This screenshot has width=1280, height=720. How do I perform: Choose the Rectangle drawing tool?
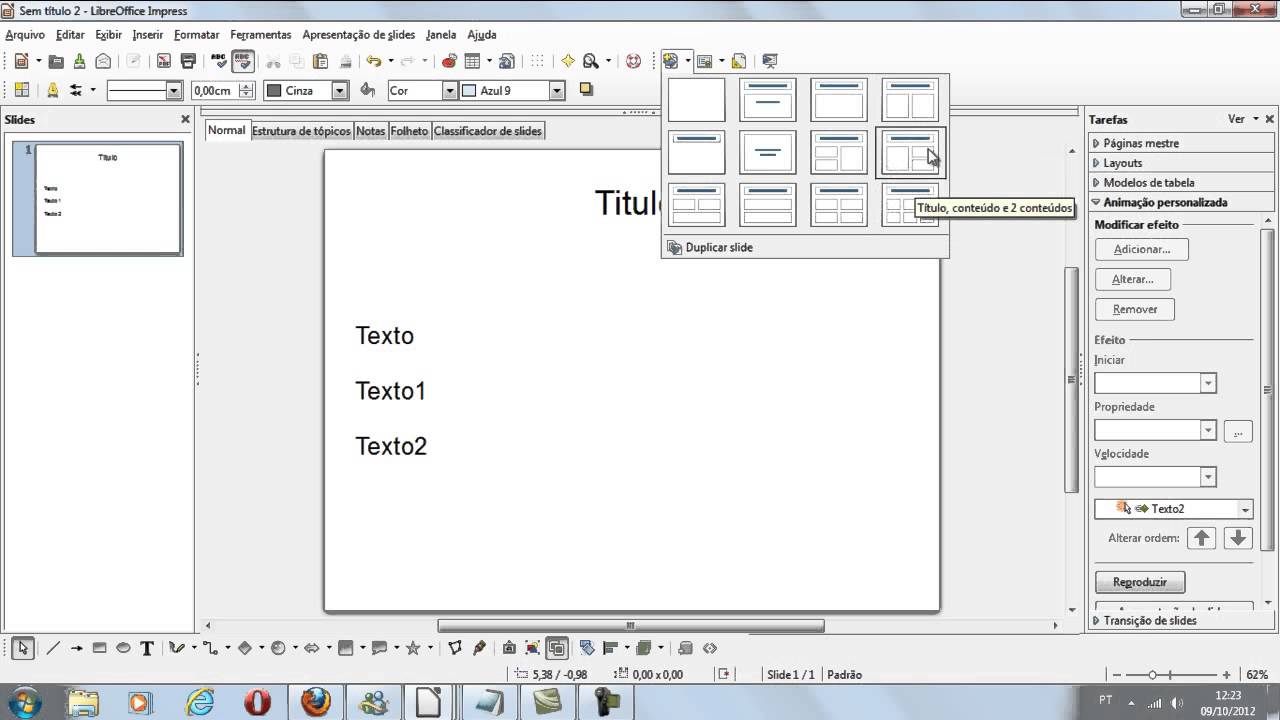99,648
